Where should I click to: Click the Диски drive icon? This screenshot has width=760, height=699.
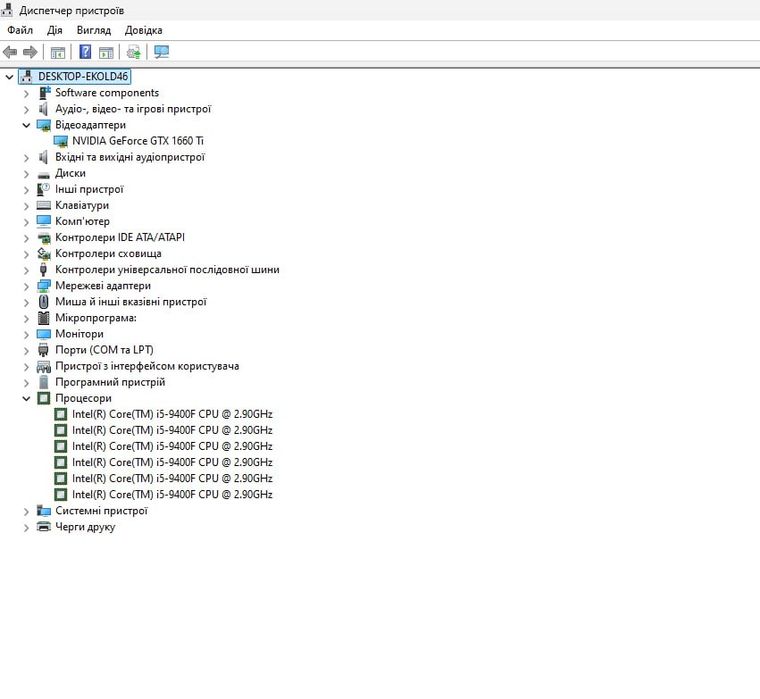[44, 174]
